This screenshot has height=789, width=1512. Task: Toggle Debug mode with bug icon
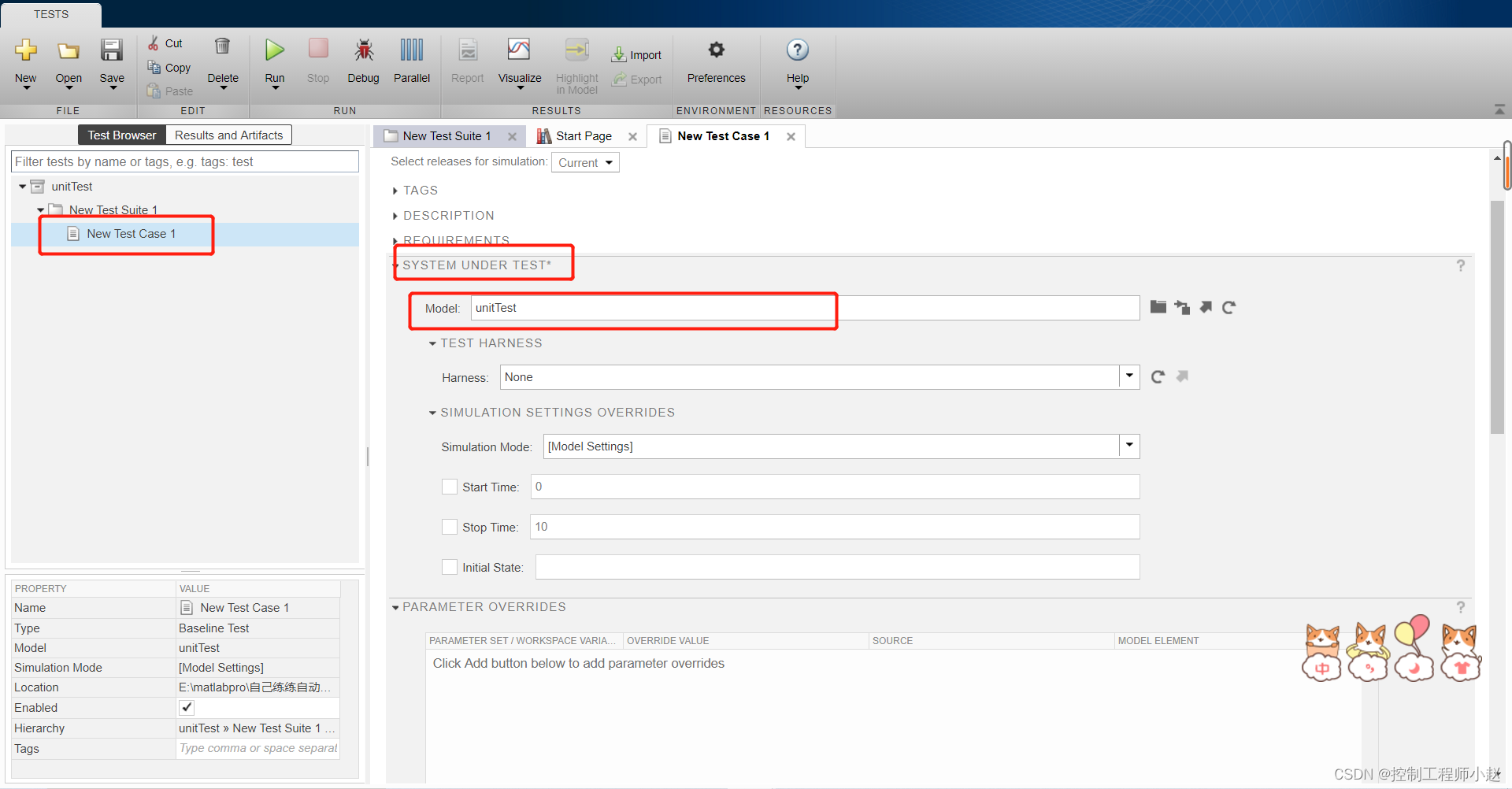pyautogui.click(x=363, y=50)
